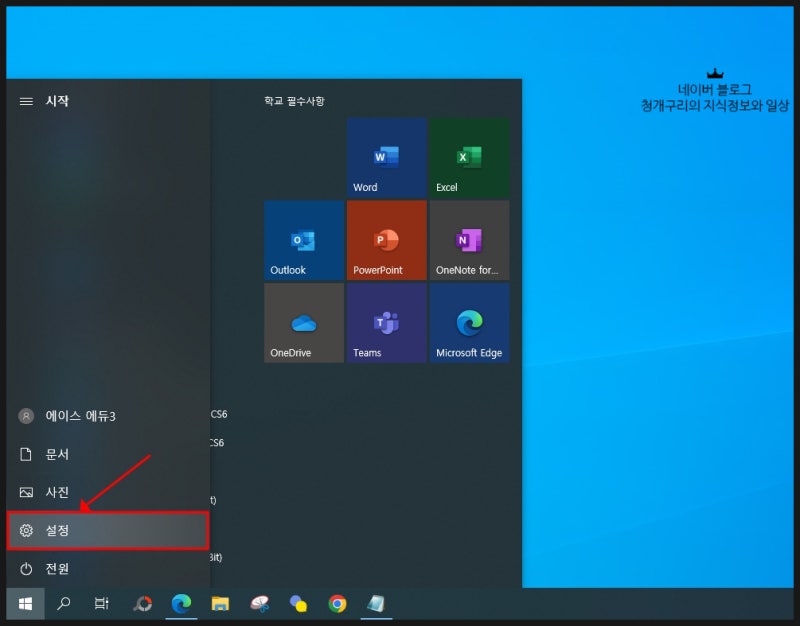Open the OneDrive tile
Image resolution: width=800 pixels, height=626 pixels.
tap(304, 323)
